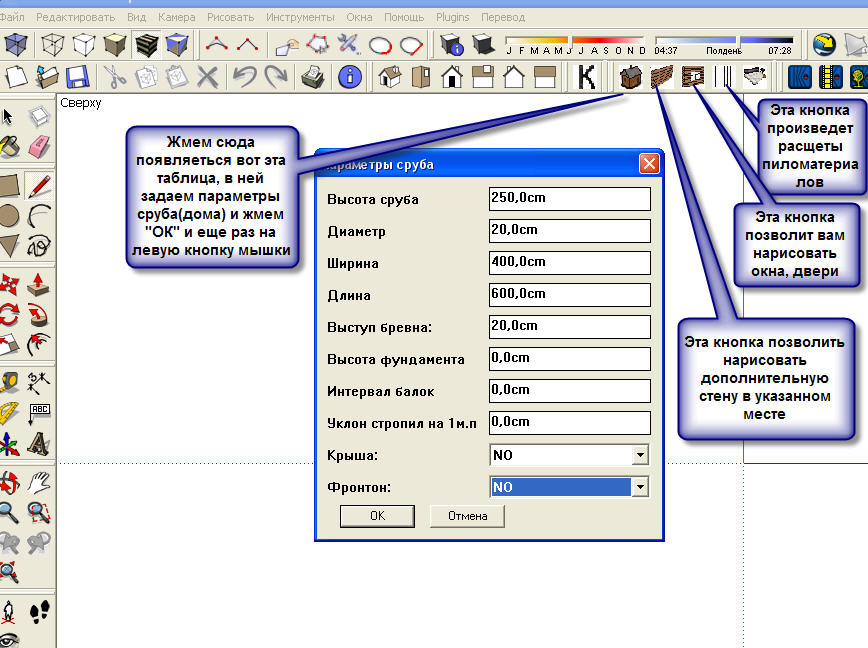Click the windows and doors plugin icon
Image resolution: width=868 pixels, height=648 pixels.
point(693,76)
